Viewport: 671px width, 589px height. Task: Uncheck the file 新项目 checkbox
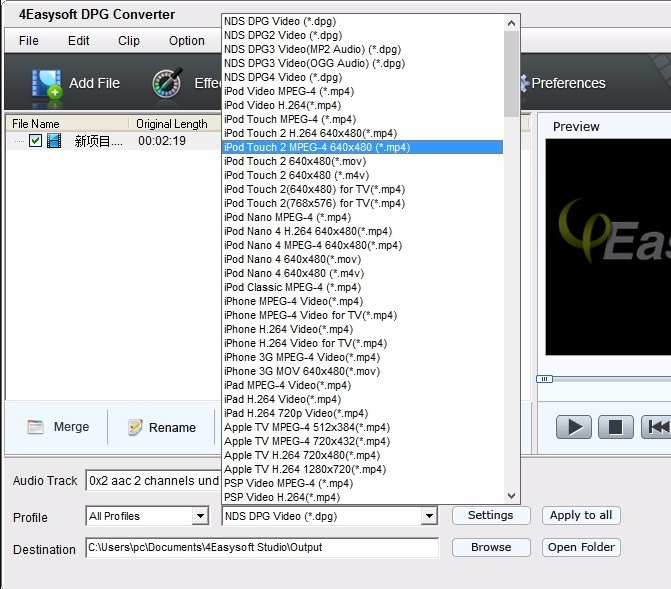tap(35, 140)
